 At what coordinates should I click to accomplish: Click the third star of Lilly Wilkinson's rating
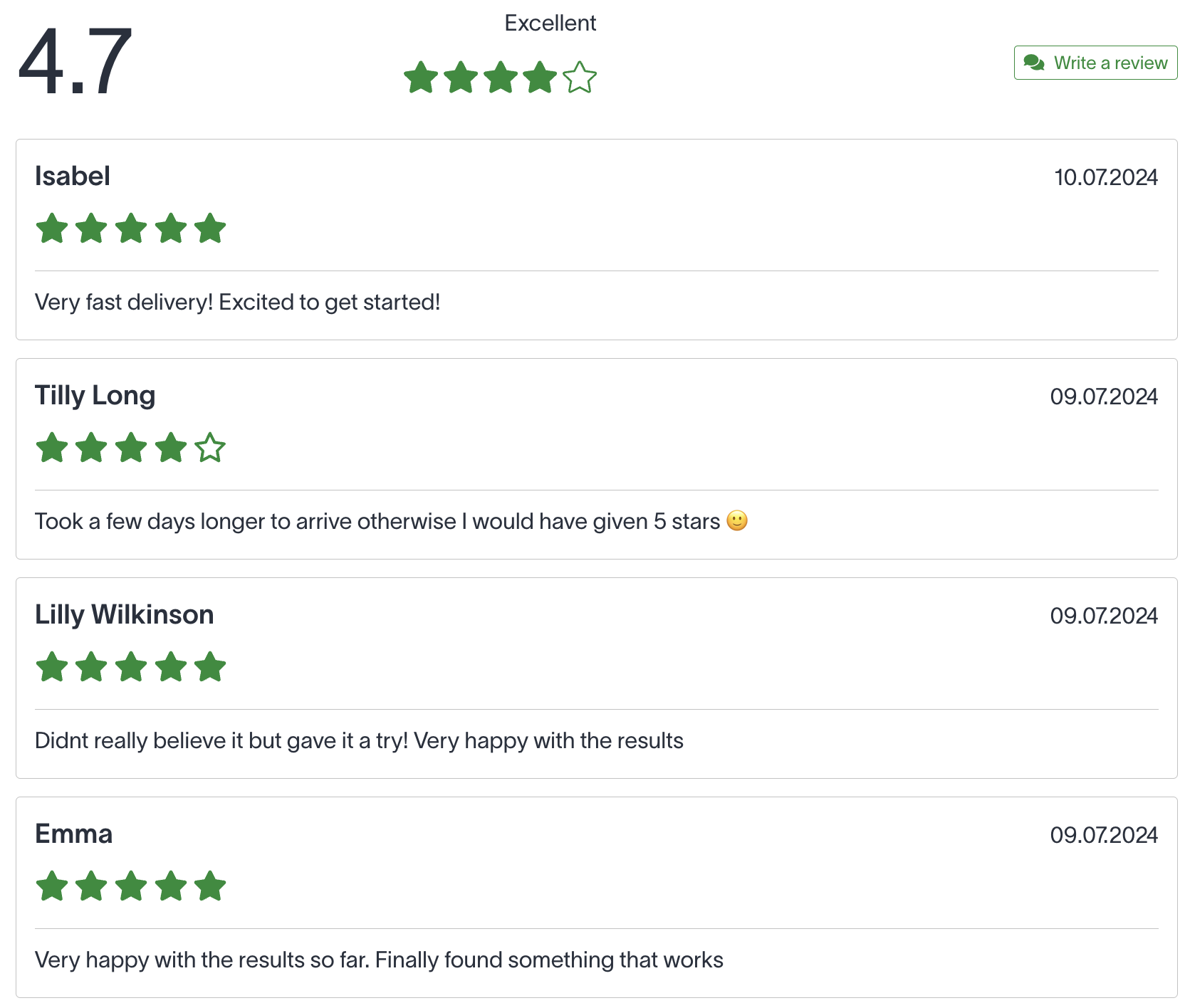tap(131, 667)
